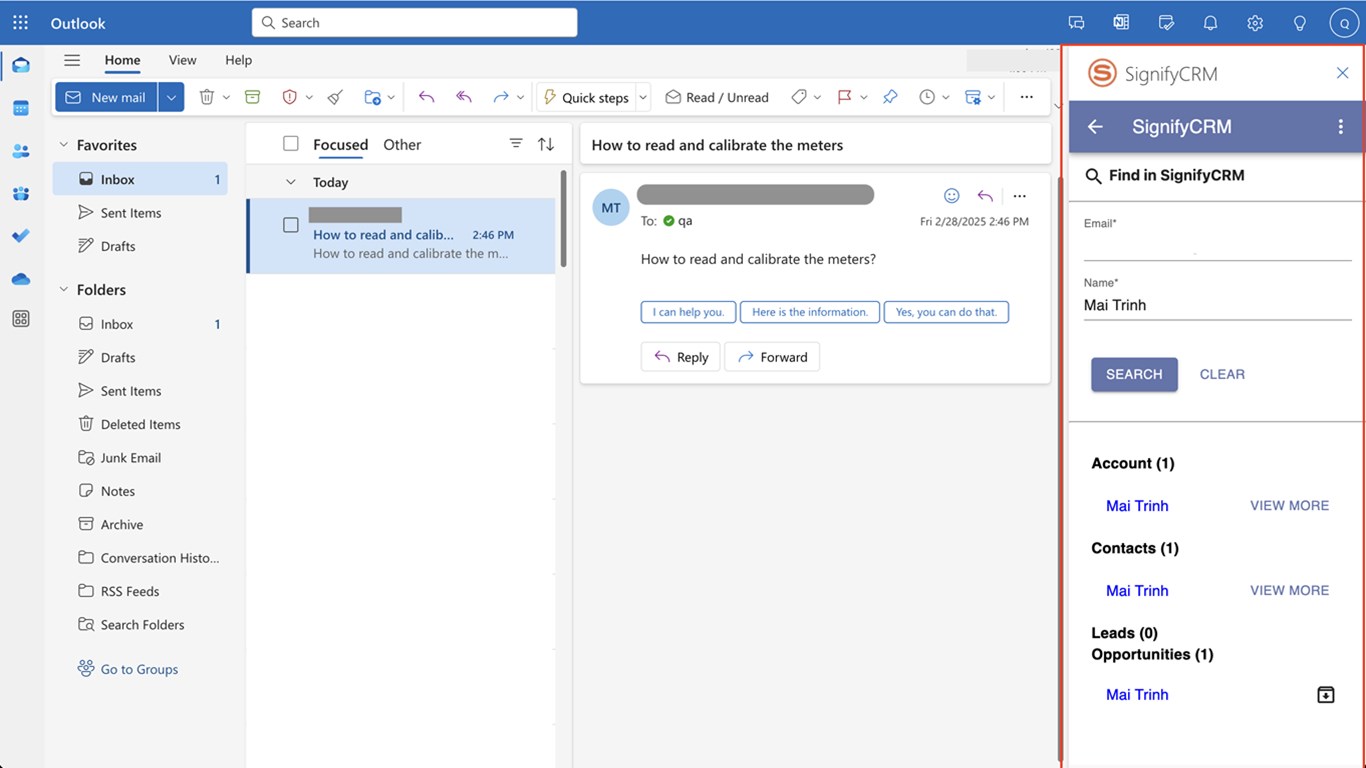The image size is (1366, 768).
Task: Click the SEARCH button in SignifyCRM
Action: 1134,374
